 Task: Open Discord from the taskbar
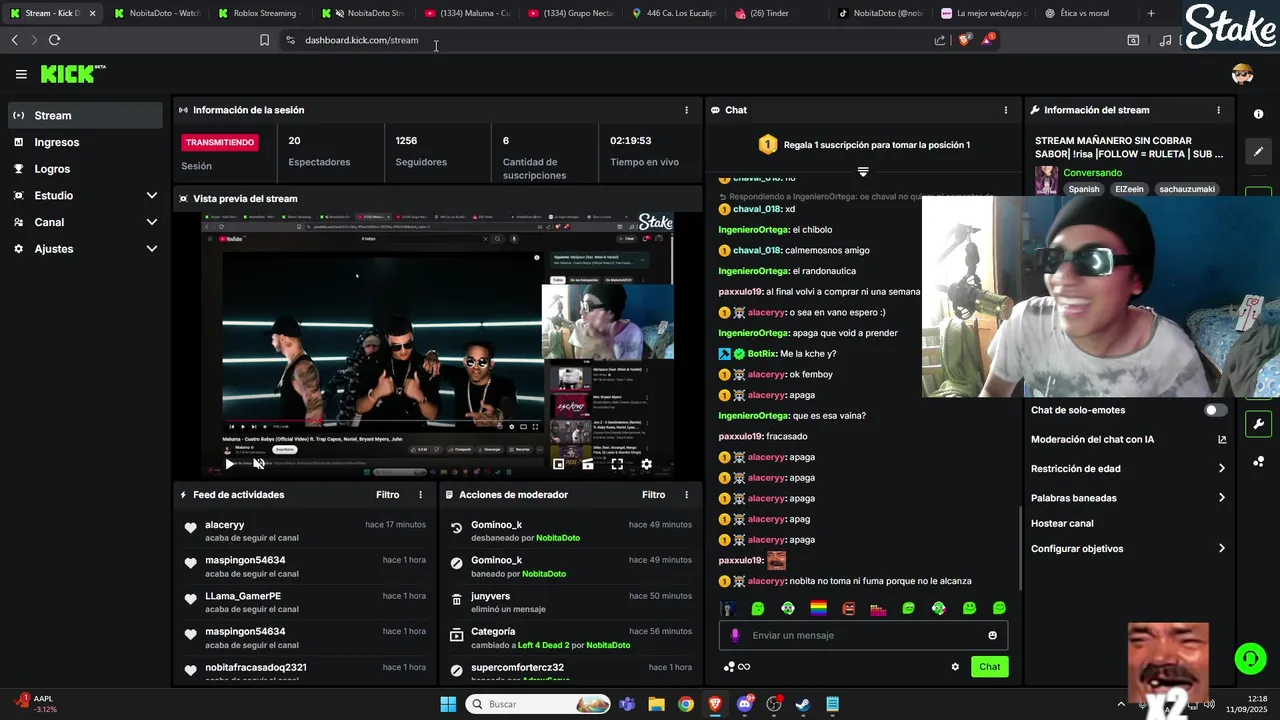coord(744,704)
